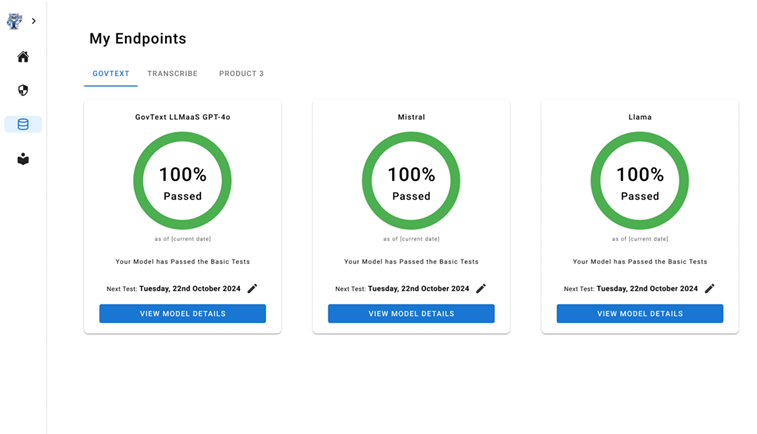Viewport: 757px width, 434px height.
Task: Open the Home page from sidebar
Action: 23,57
